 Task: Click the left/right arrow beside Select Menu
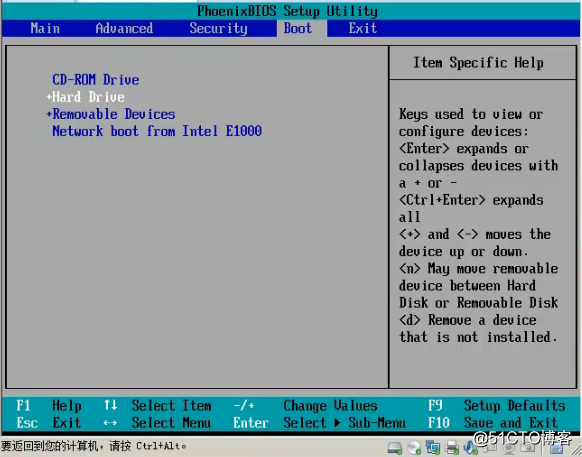click(x=110, y=422)
